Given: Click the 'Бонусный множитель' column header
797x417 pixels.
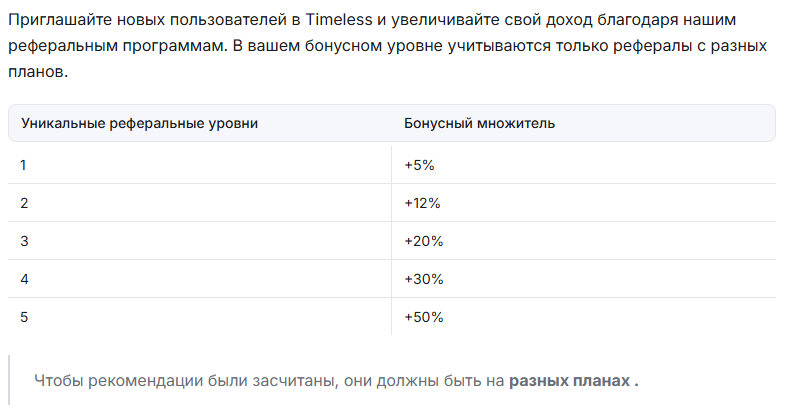Looking at the screenshot, I should (479, 124).
